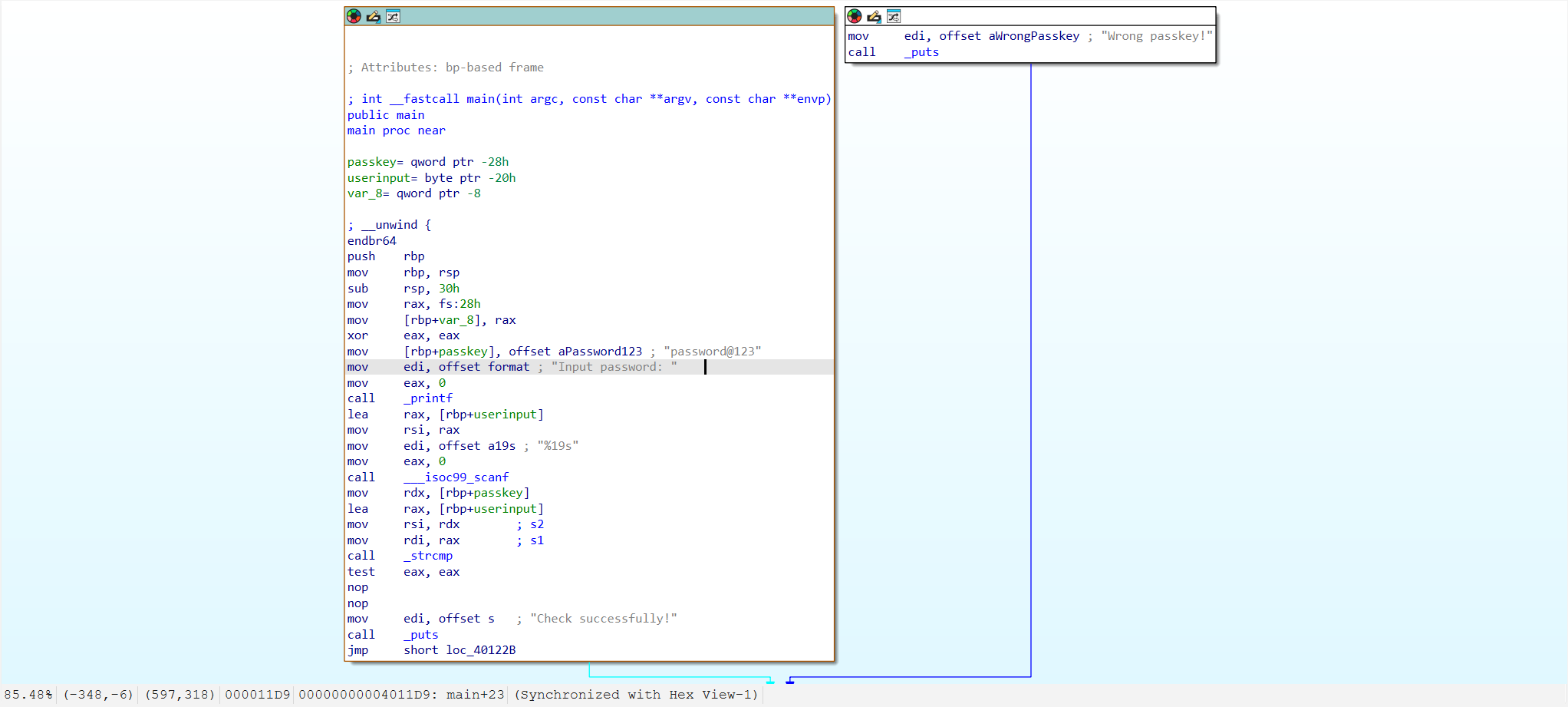Viewport: 1568px width, 707px height.
Task: Click the '; s2' argument comment
Action: [530, 524]
